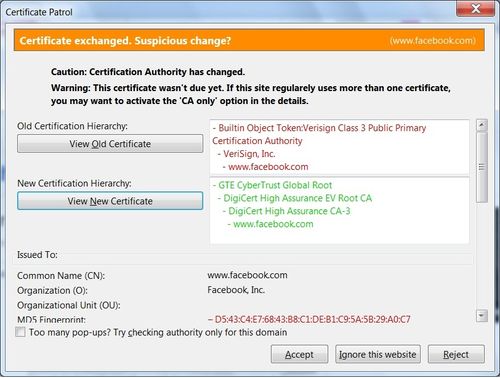Reject the changed certificate
This screenshot has height=378, width=500.
tap(456, 354)
